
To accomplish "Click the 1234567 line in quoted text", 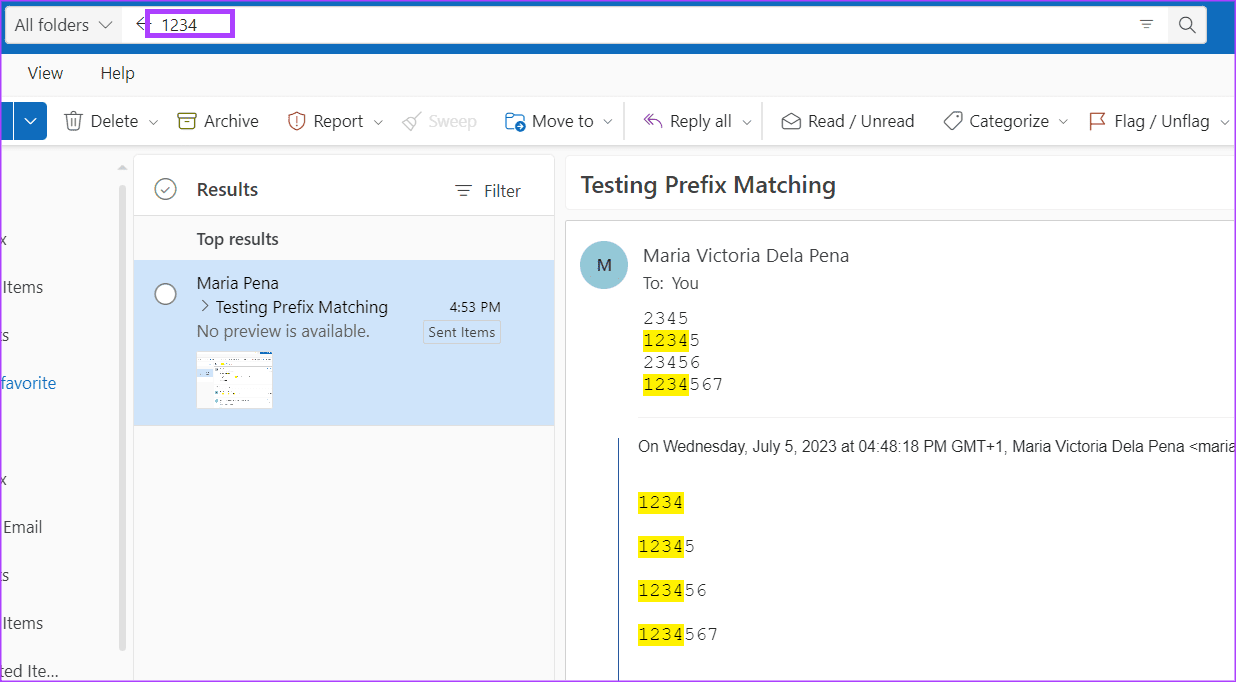I will [678, 634].
